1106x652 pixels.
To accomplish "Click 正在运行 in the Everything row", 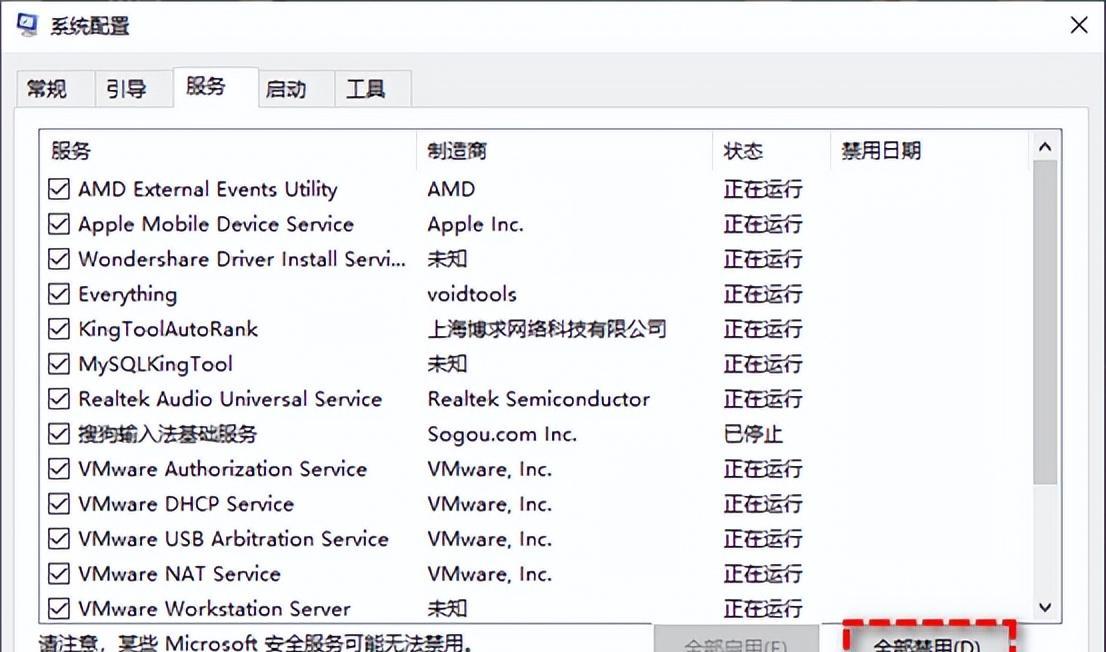I will [763, 294].
